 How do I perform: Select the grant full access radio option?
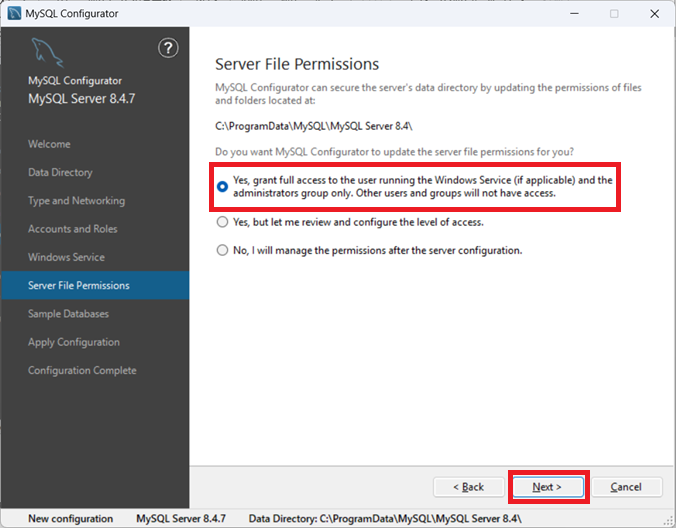[x=222, y=186]
